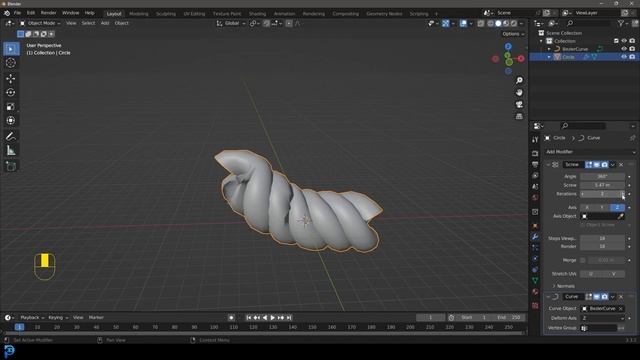Select the Z axis for Screw
640x360 pixels.
click(617, 207)
